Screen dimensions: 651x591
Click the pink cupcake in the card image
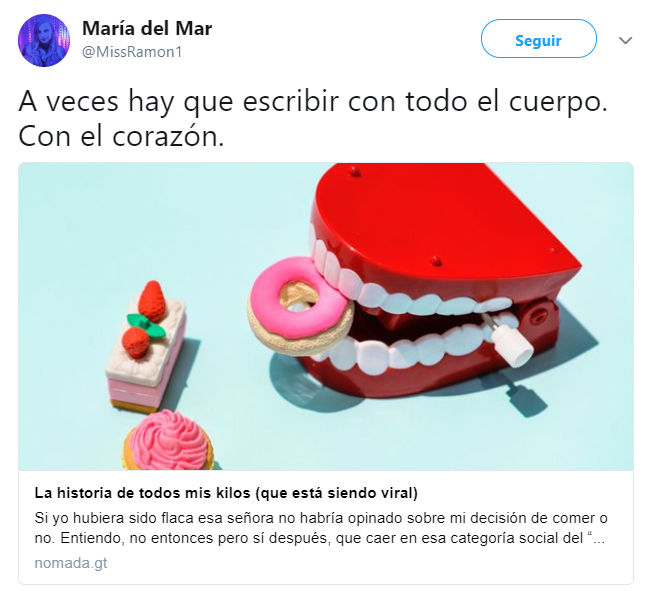[168, 441]
